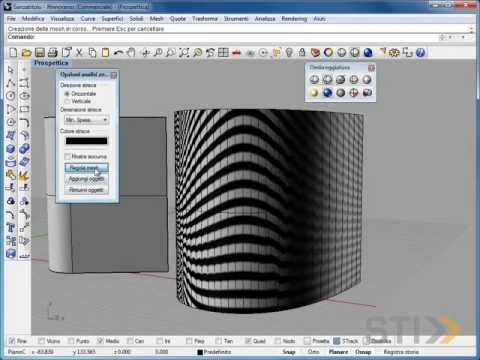Open the Superfici menu

(x=112, y=19)
